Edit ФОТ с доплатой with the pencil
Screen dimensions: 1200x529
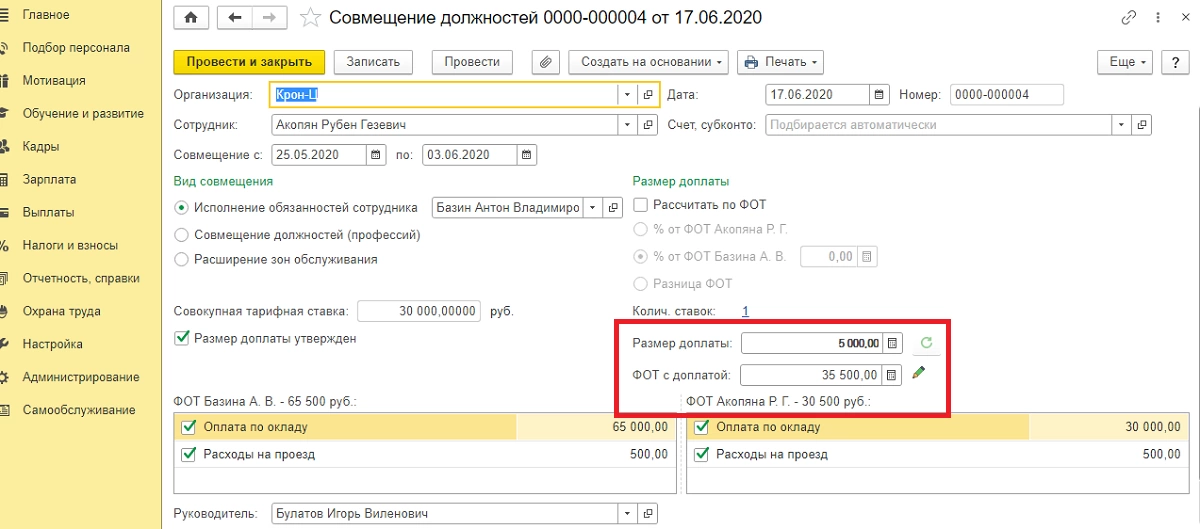click(919, 373)
